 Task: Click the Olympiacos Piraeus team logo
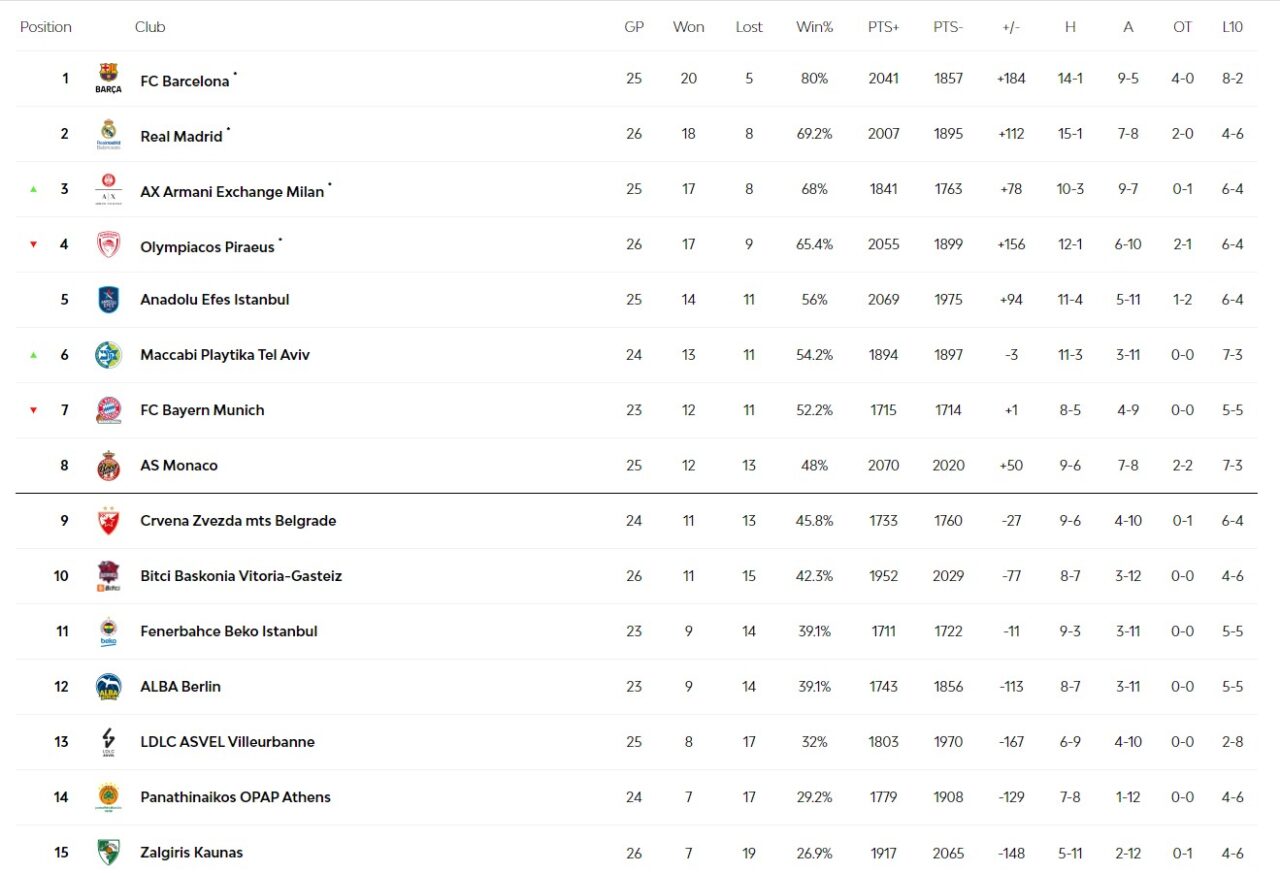tap(108, 245)
